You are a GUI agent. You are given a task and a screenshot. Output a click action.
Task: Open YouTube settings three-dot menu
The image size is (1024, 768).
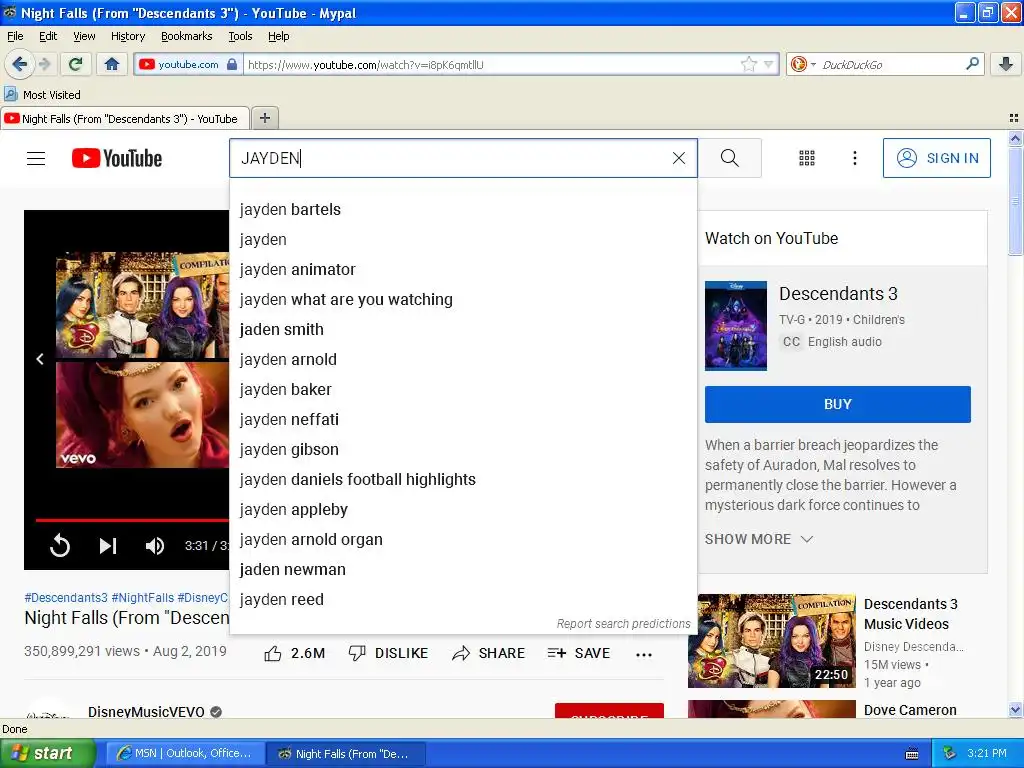pos(855,158)
